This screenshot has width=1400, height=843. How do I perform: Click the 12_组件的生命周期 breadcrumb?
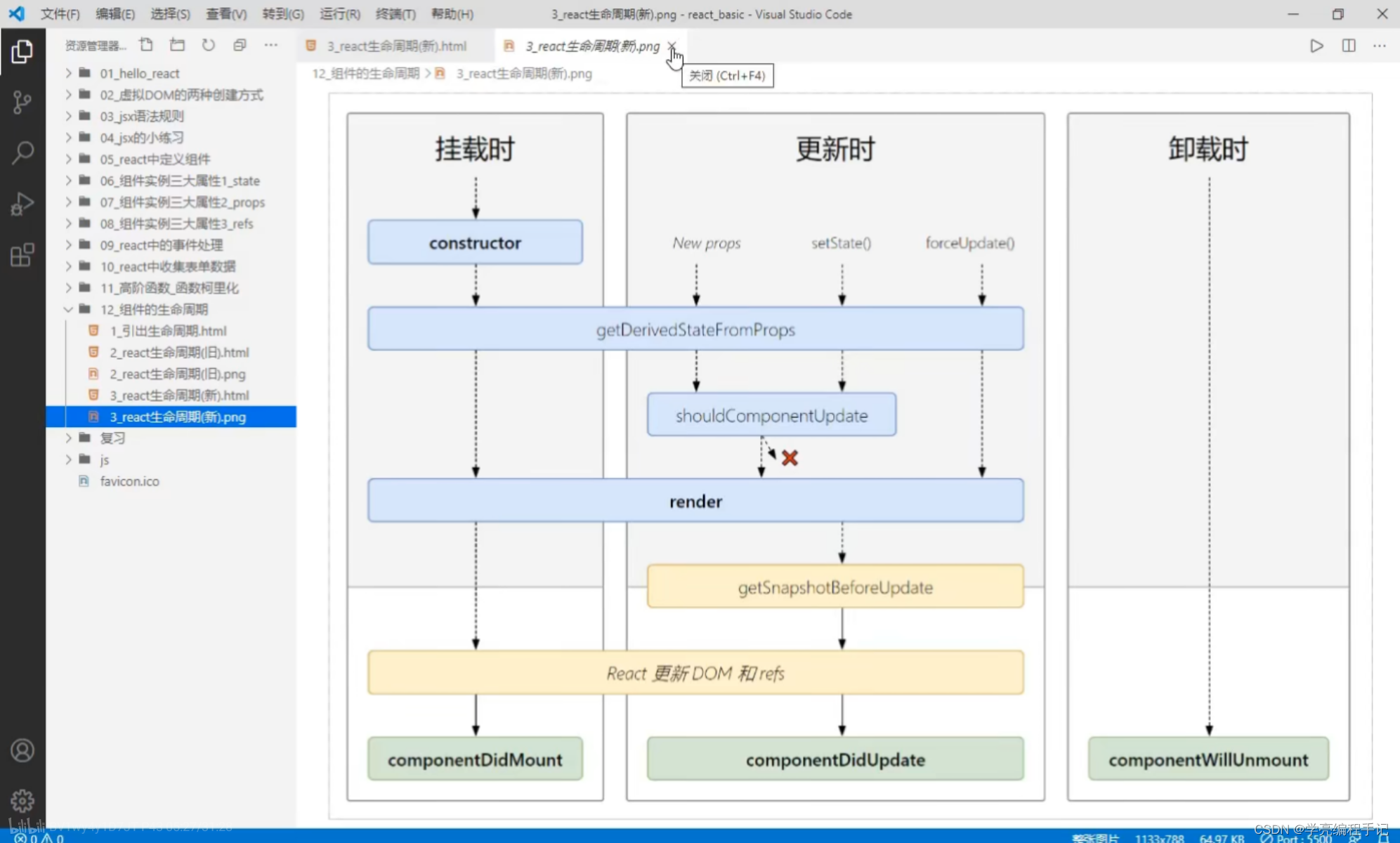tap(365, 74)
